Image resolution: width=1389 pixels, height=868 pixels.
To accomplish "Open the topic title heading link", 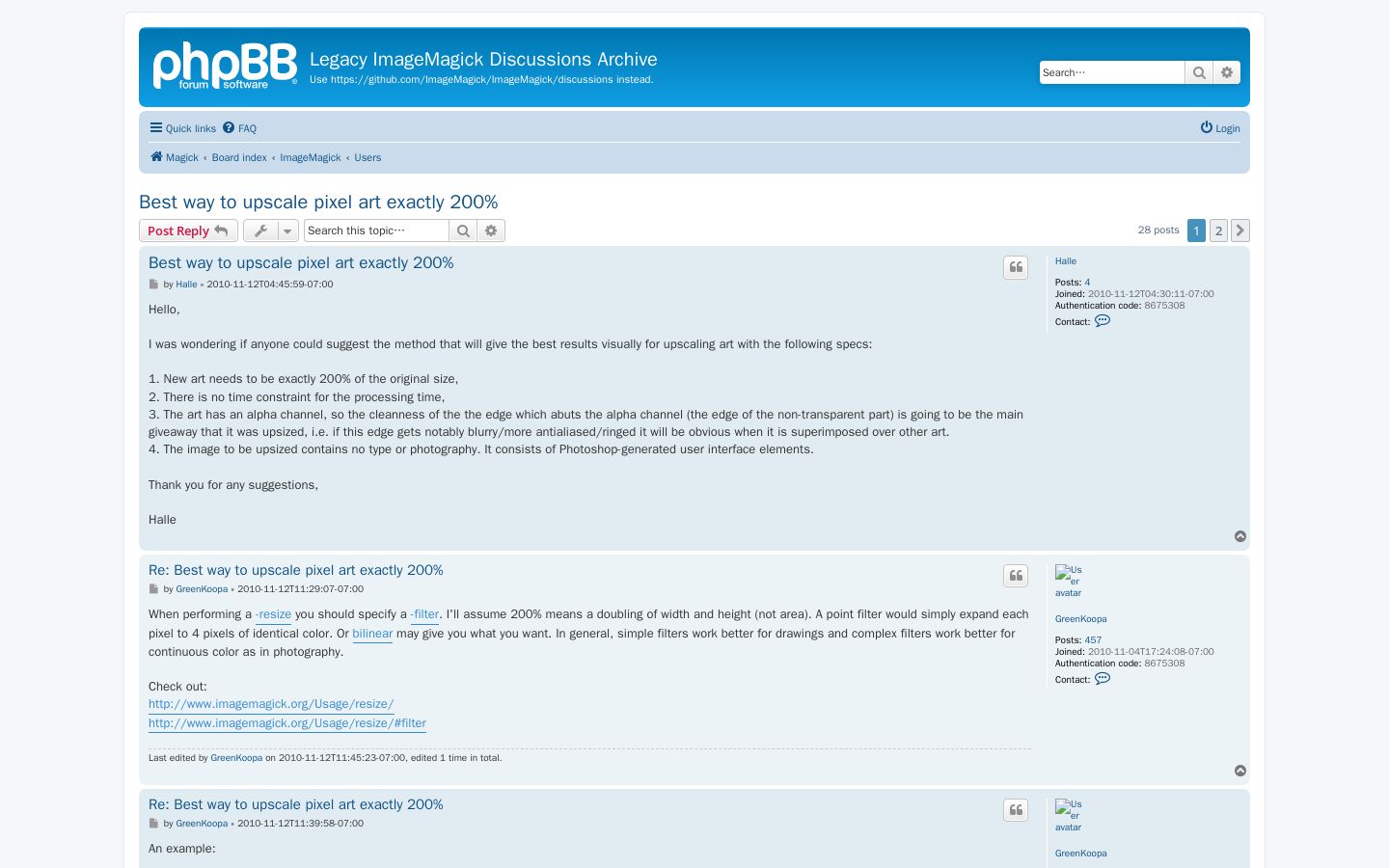I will coord(318,202).
